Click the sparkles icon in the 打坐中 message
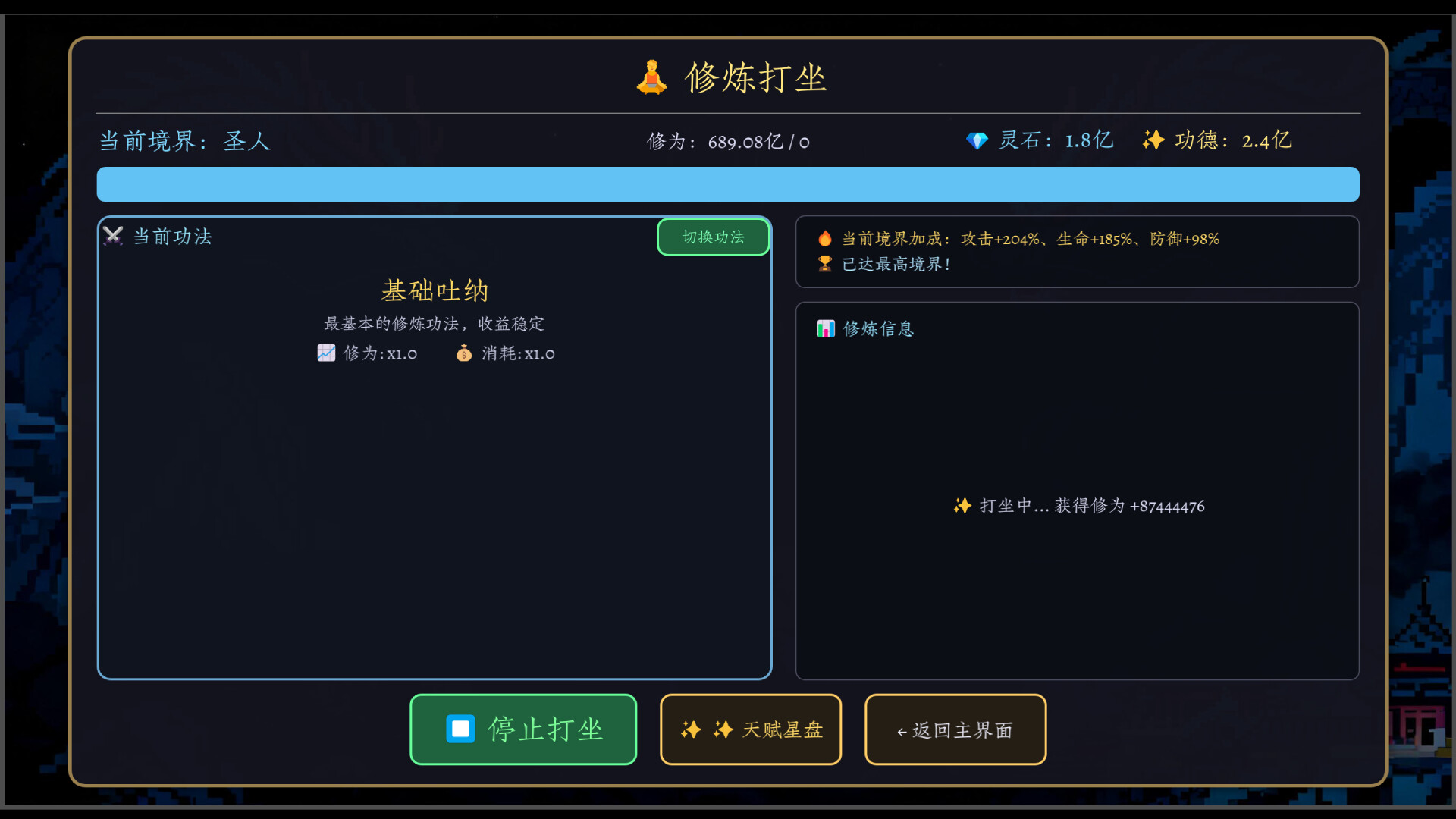 pyautogui.click(x=962, y=506)
